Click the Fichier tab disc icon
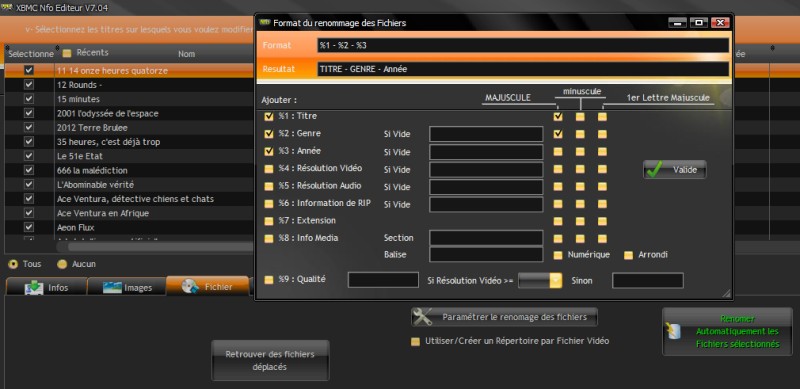The image size is (800, 389). point(190,287)
